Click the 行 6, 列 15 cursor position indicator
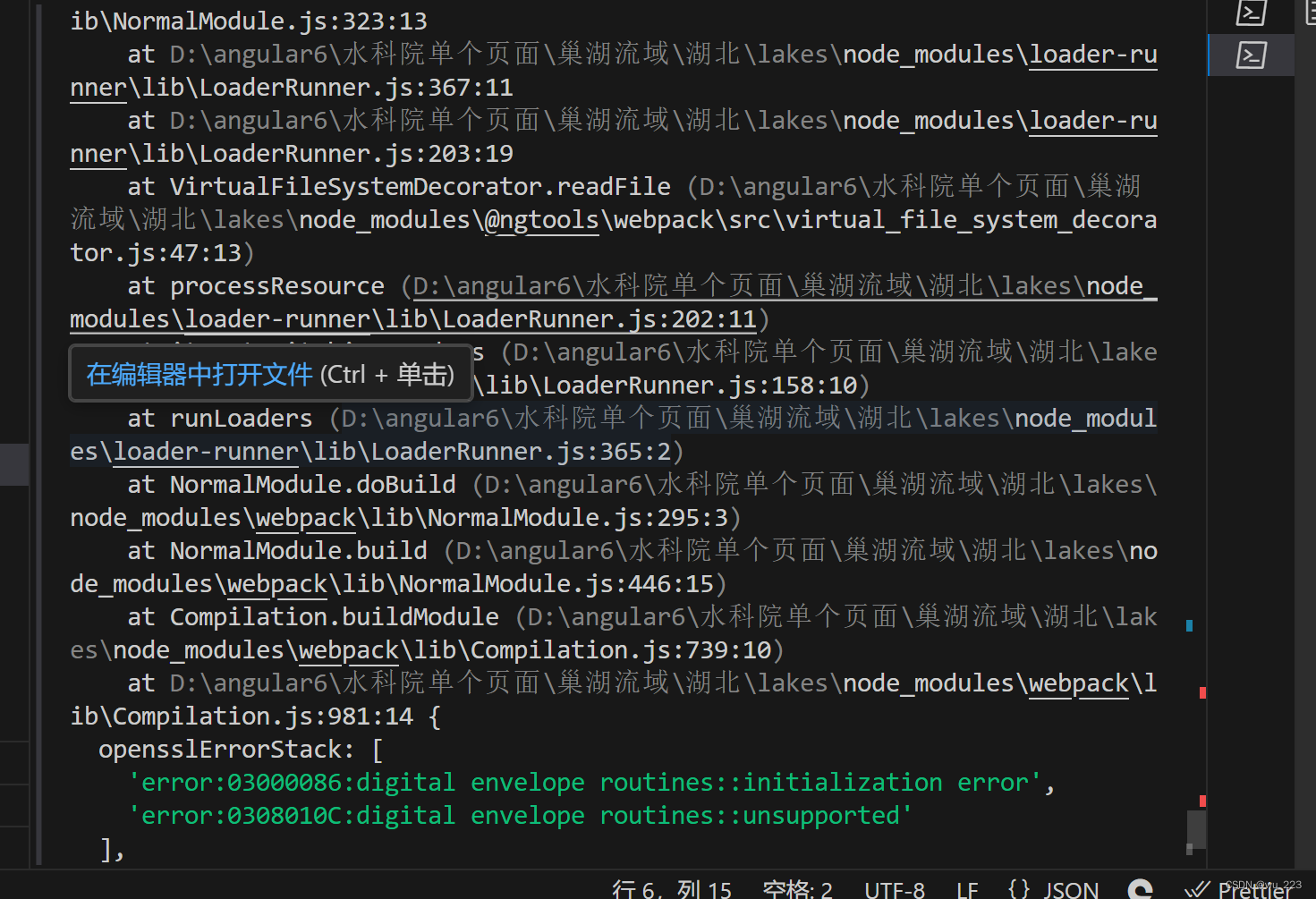This screenshot has width=1316, height=899. point(672,888)
